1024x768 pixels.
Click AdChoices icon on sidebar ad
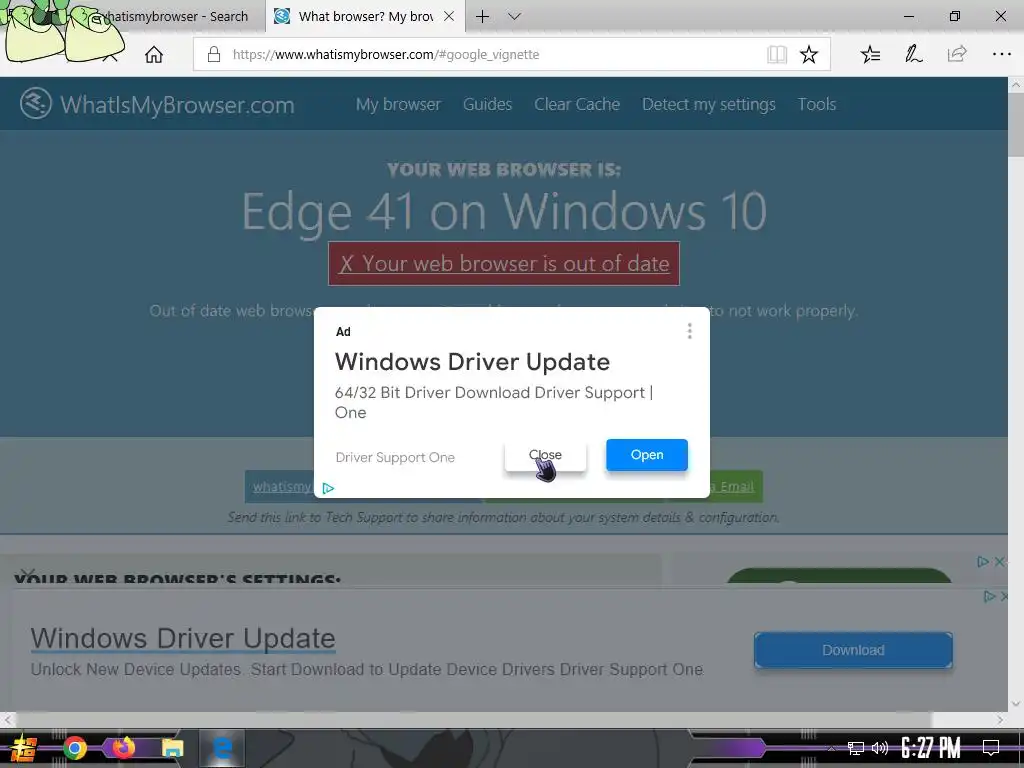click(x=983, y=562)
